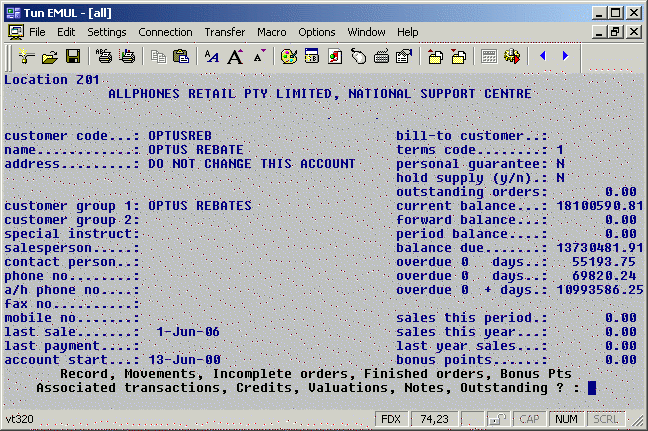
Task: Click the name value OPTUS REBATE
Action: point(196,150)
